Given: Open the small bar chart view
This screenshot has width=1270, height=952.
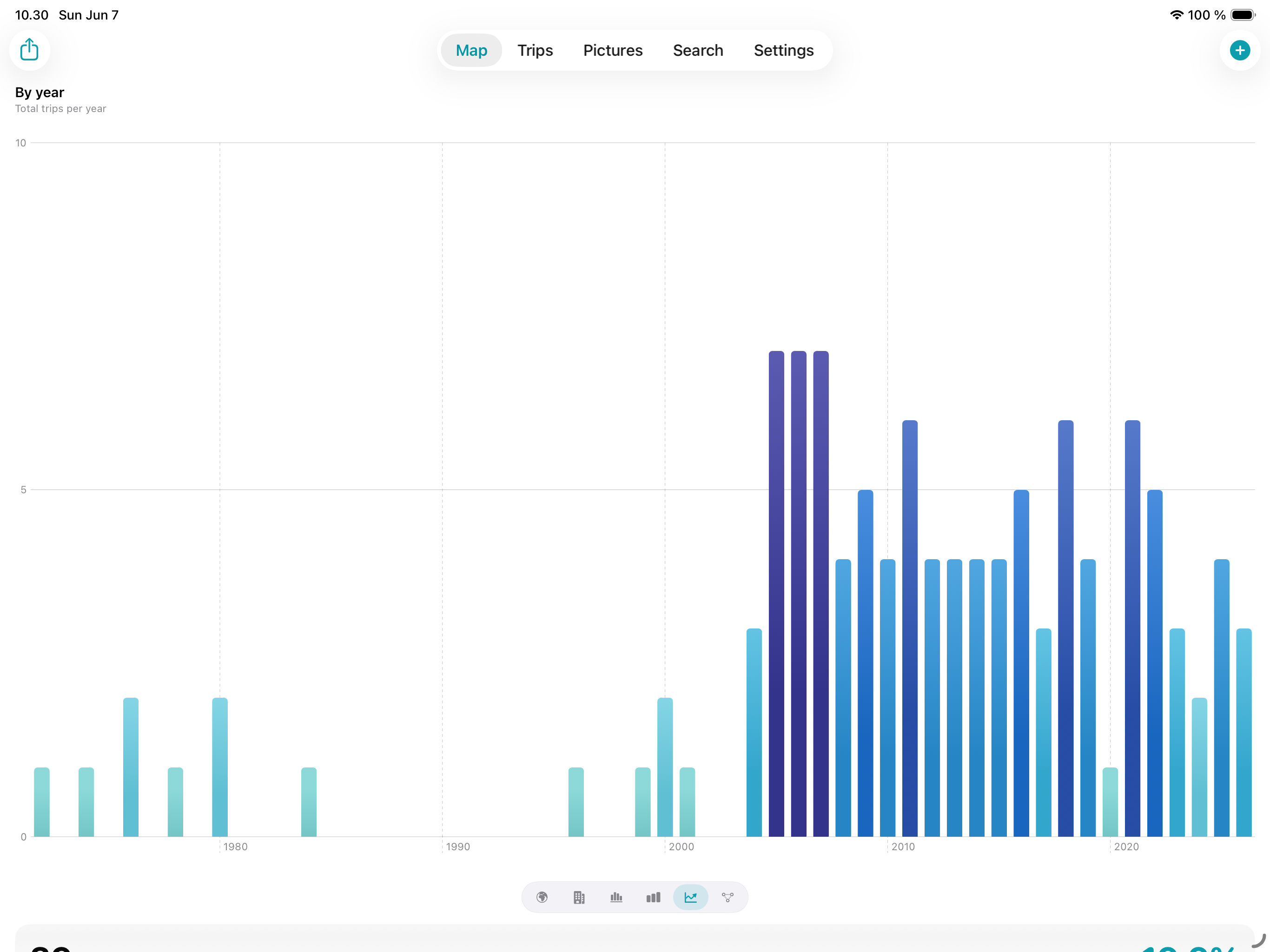Looking at the screenshot, I should pyautogui.click(x=616, y=897).
